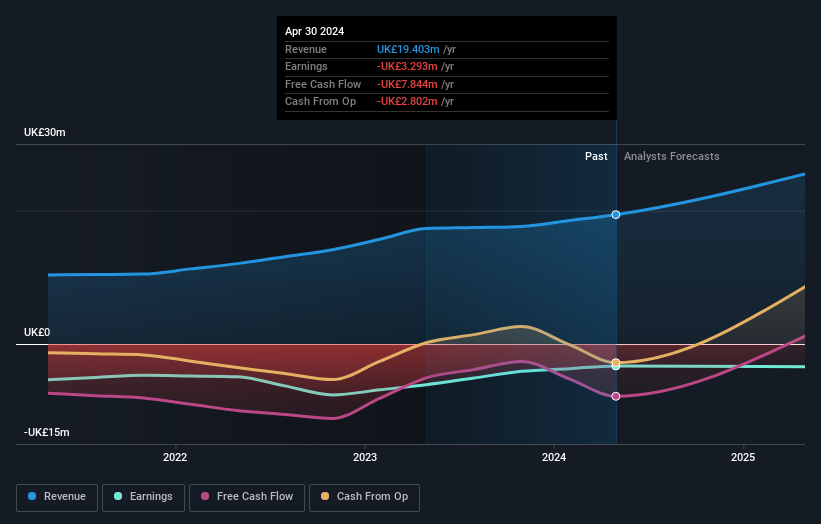Click the -UK£3.293m earnings value
The image size is (821, 524).
(407, 66)
